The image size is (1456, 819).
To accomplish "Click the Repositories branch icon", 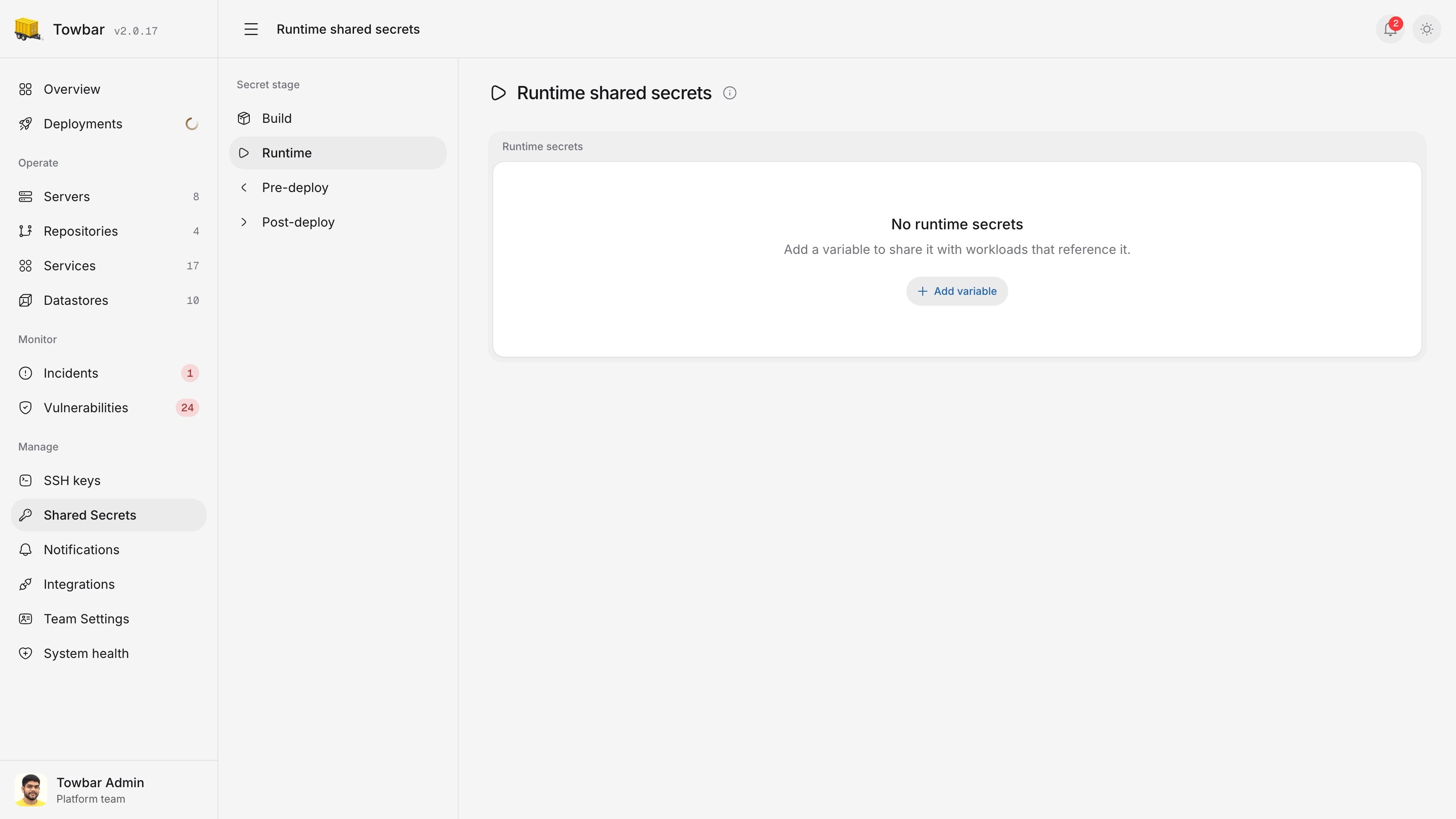I will tap(25, 231).
